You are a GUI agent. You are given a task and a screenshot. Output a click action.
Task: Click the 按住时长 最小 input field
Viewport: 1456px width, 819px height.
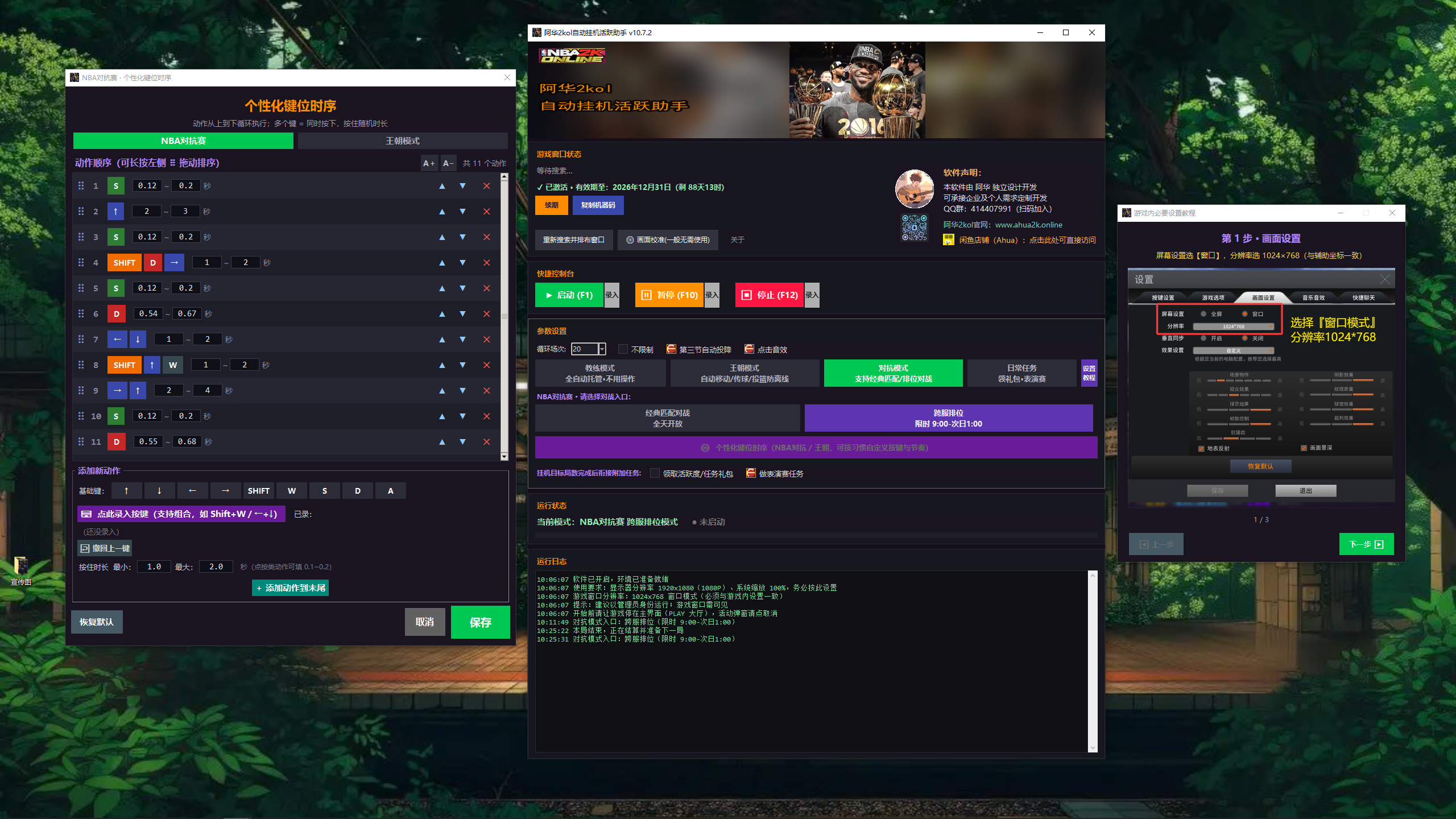[154, 566]
